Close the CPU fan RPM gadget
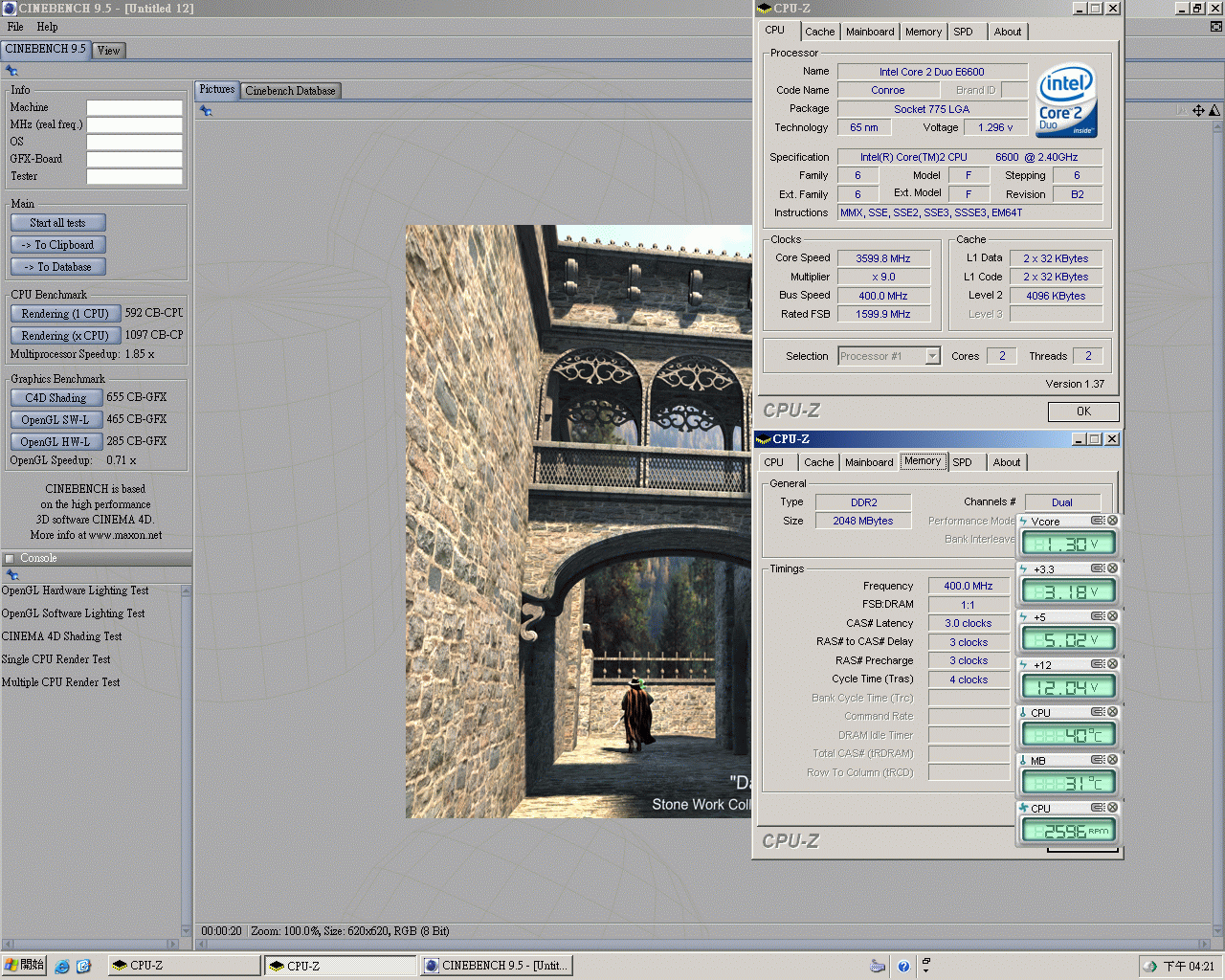The image size is (1225, 980). coord(1112,808)
